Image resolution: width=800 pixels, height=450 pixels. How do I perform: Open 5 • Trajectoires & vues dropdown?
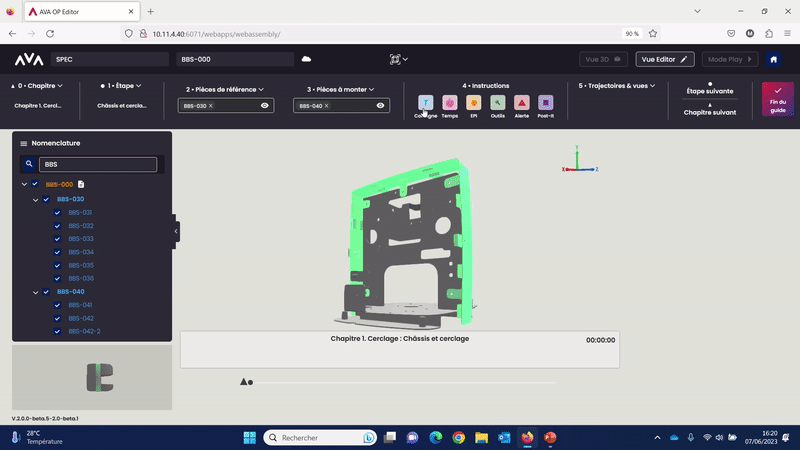point(616,86)
